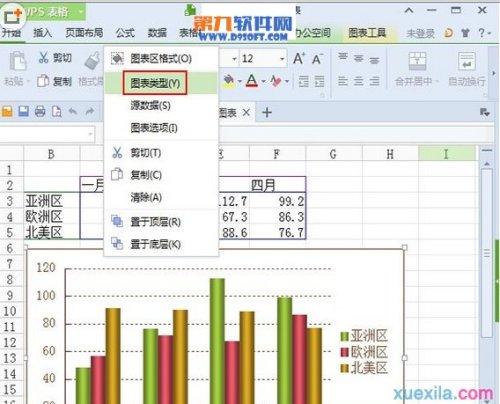Image resolution: width=500 pixels, height=404 pixels.
Task: Click the Paste clipboard icon
Action: click(17, 61)
